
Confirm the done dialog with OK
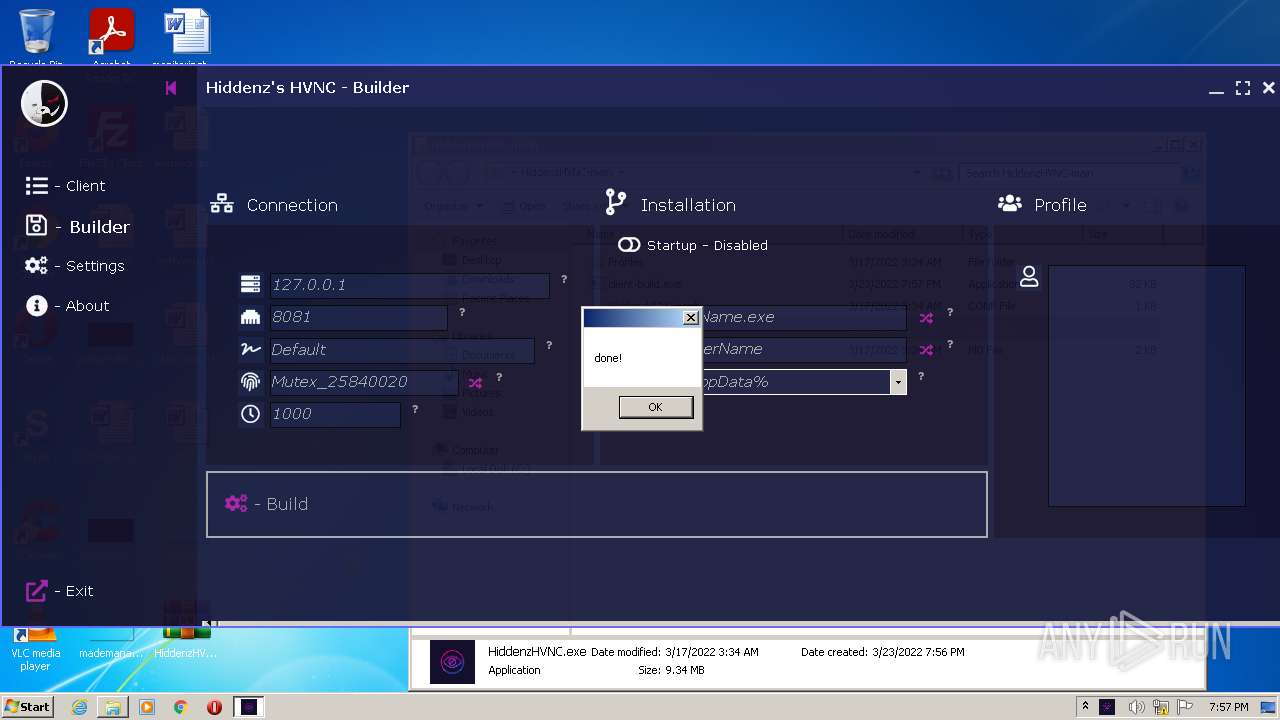pos(655,407)
